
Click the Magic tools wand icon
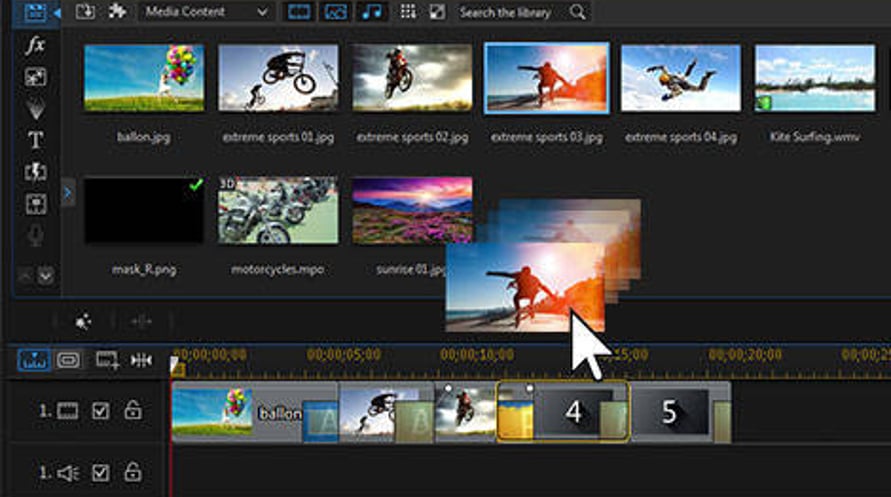pyautogui.click(x=84, y=321)
